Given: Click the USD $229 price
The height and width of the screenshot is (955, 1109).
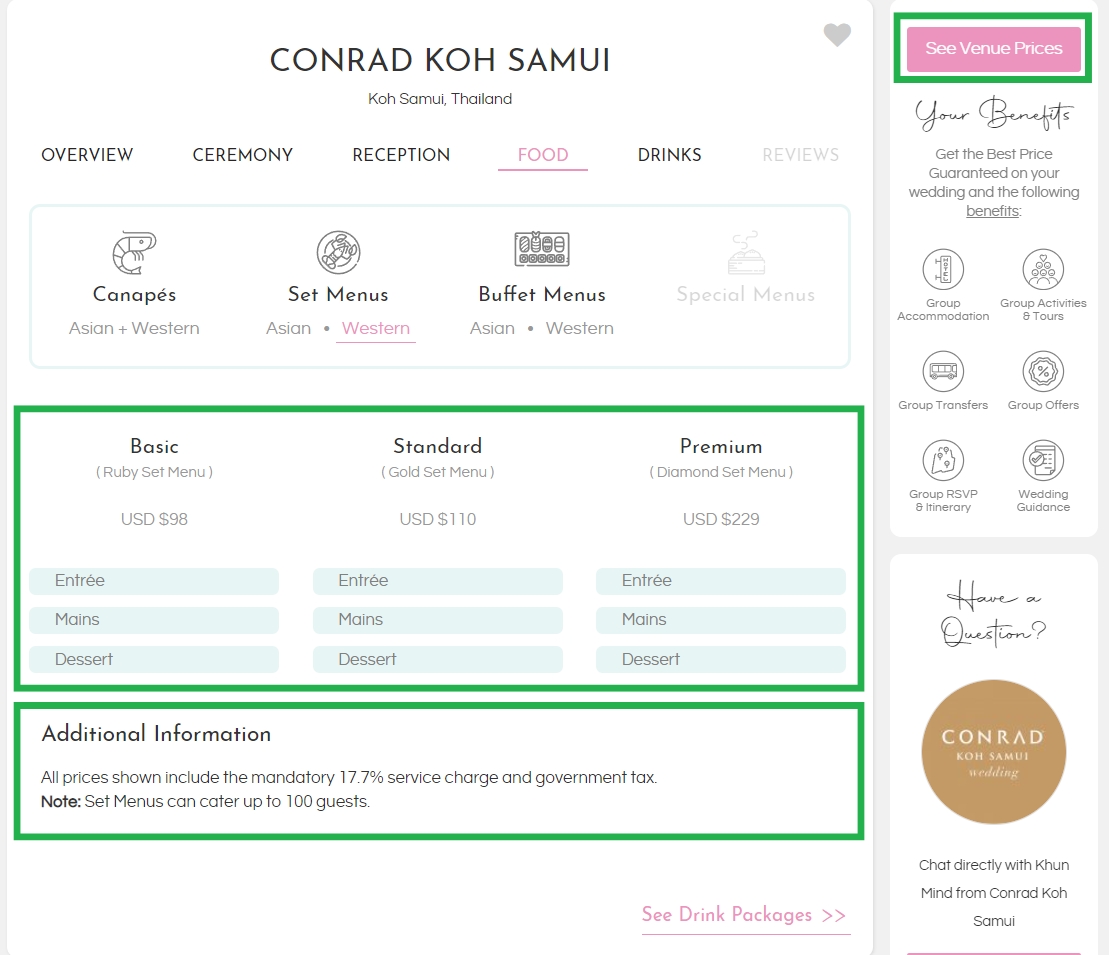Looking at the screenshot, I should click(721, 519).
